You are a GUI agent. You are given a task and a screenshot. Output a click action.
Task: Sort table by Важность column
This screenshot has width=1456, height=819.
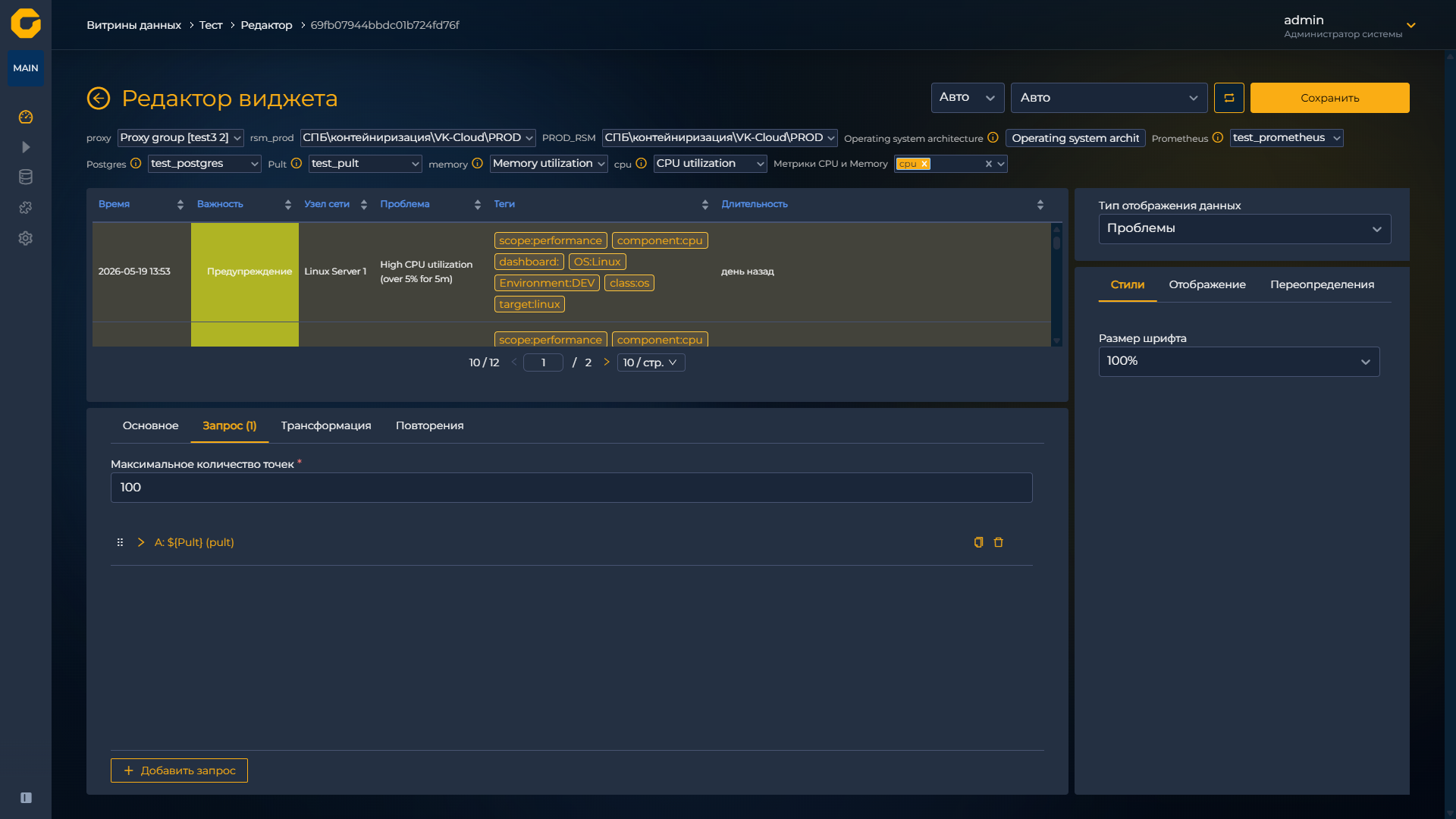[288, 205]
